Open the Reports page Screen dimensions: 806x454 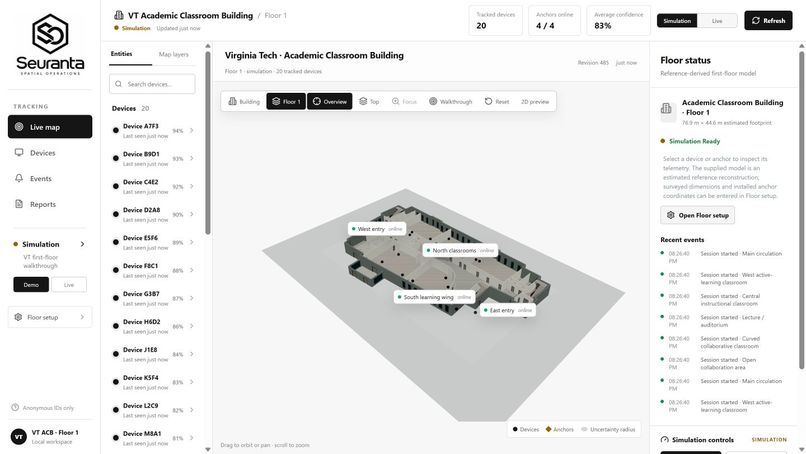pyautogui.click(x=50, y=204)
